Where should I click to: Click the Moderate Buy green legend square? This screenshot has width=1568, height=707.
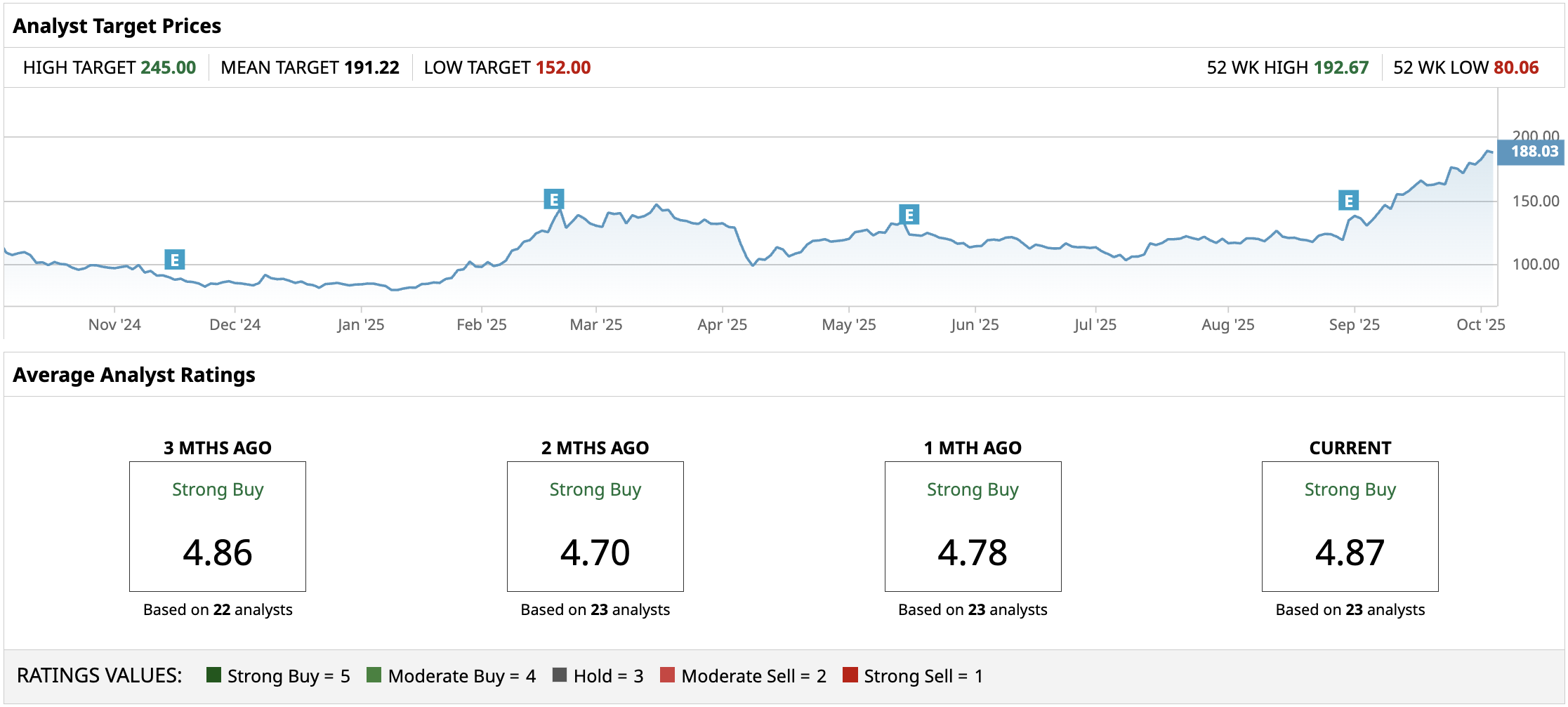374,675
